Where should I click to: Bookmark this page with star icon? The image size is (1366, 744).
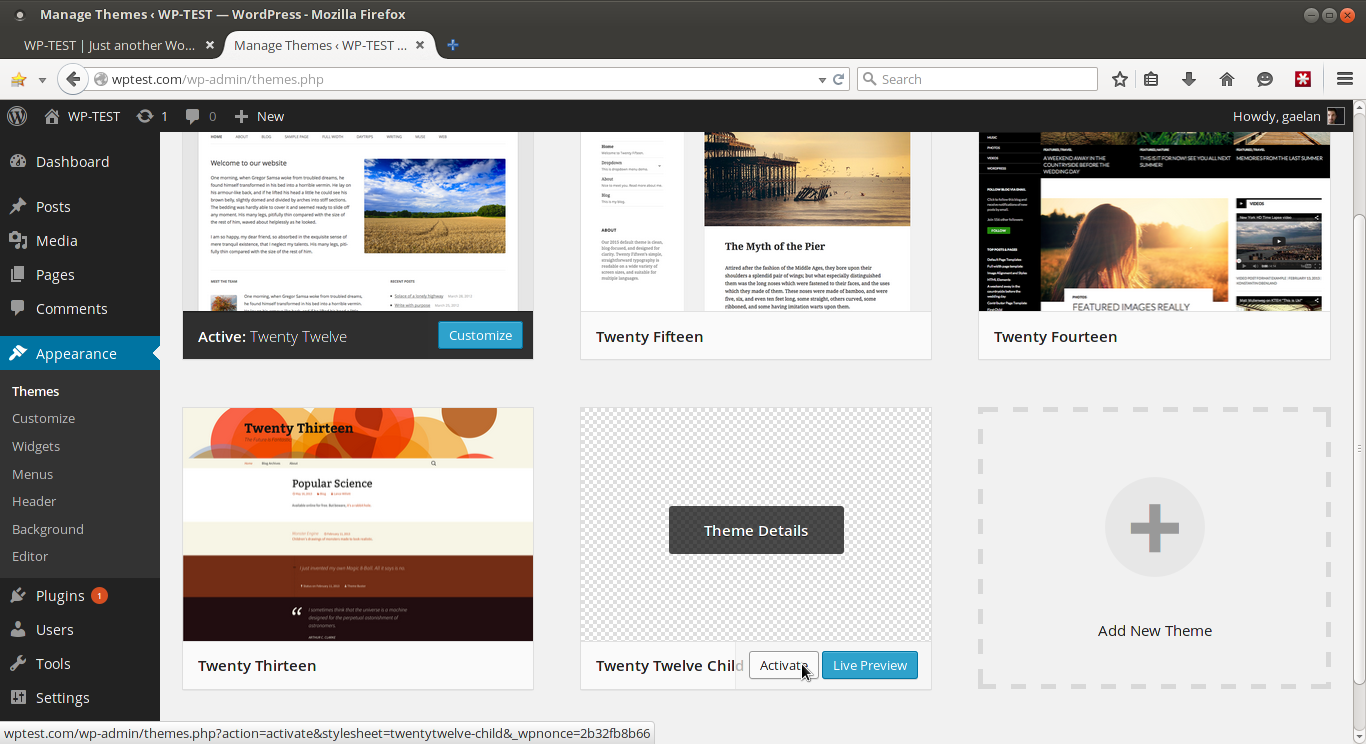(1120, 79)
